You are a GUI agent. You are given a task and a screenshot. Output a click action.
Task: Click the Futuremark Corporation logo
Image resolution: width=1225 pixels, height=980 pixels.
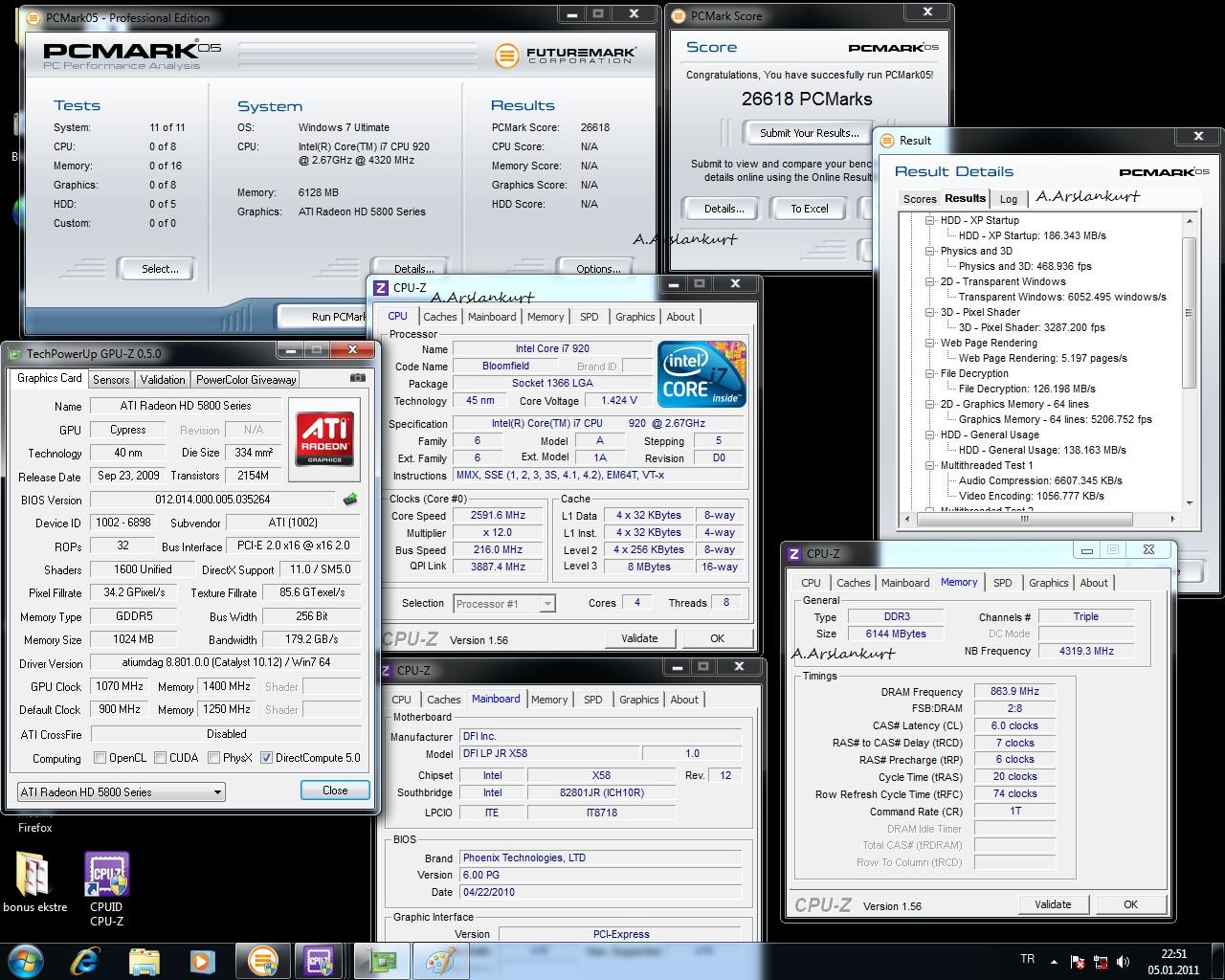pyautogui.click(x=565, y=56)
